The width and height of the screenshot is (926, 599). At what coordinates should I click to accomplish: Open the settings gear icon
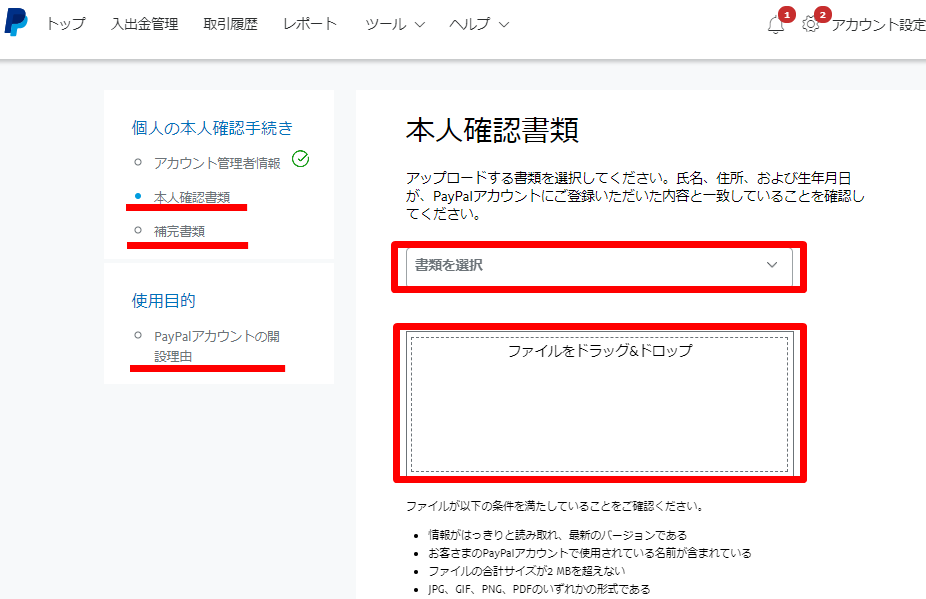coord(810,24)
